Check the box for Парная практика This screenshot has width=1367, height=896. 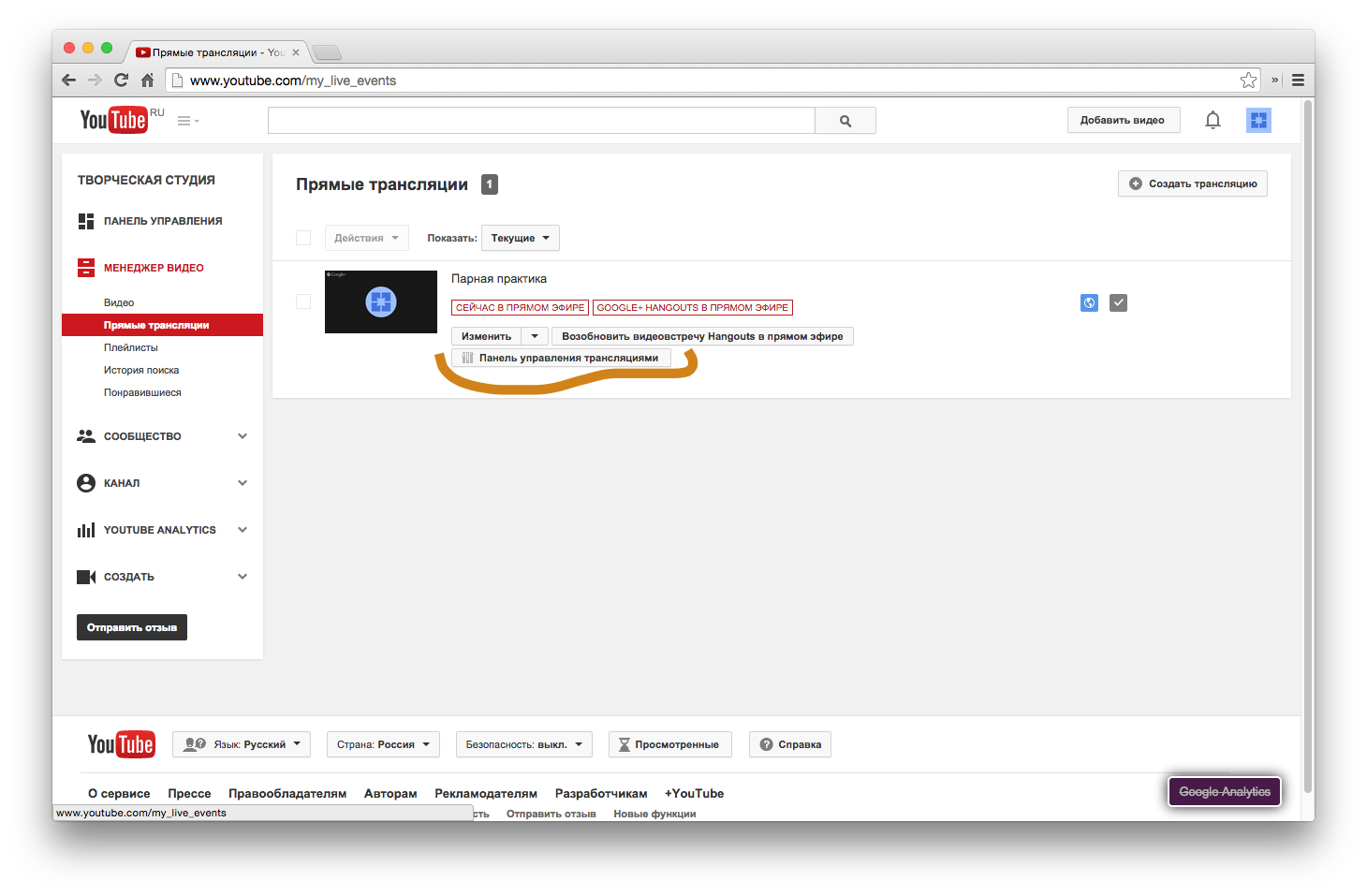(303, 301)
